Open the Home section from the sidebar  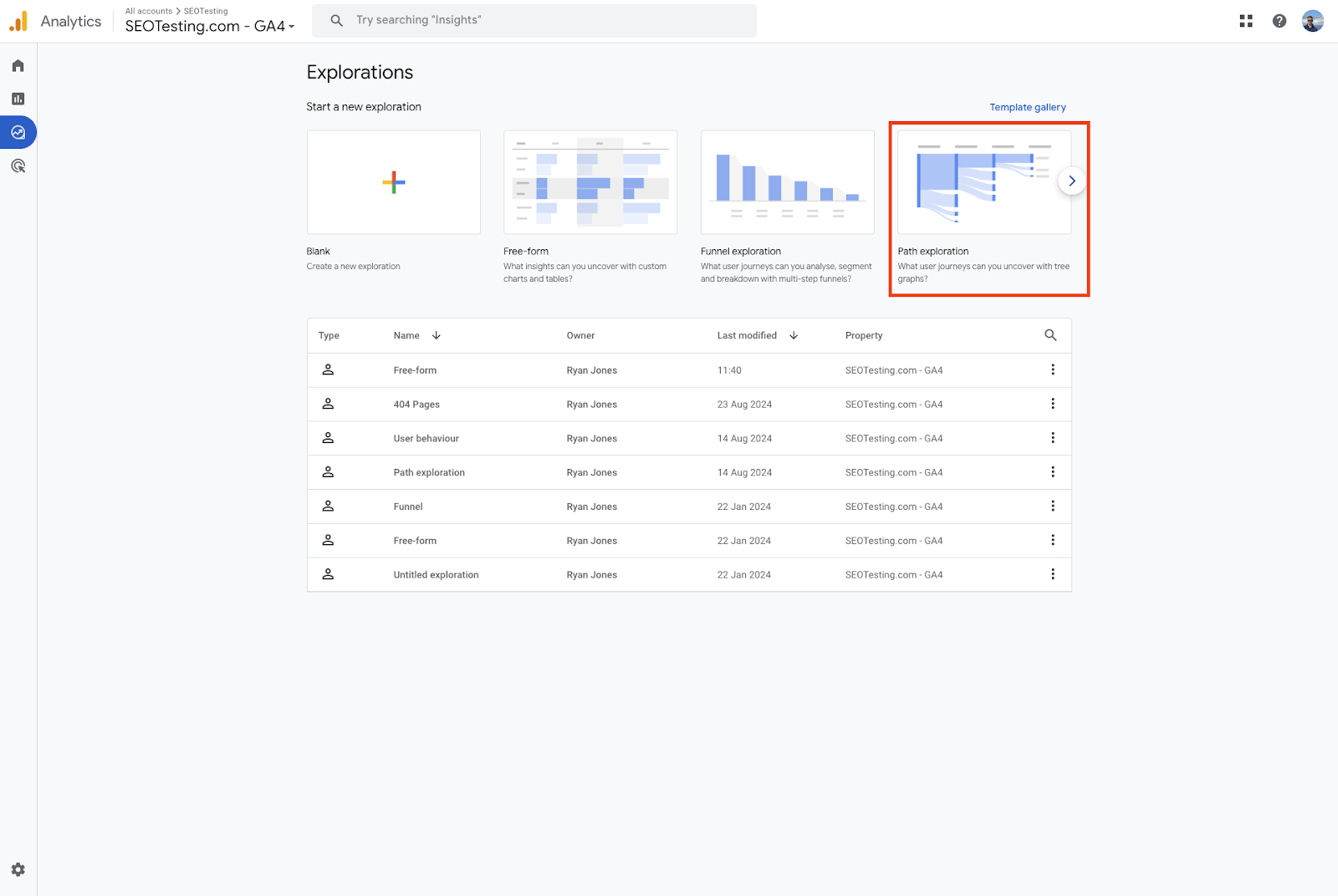(x=18, y=65)
